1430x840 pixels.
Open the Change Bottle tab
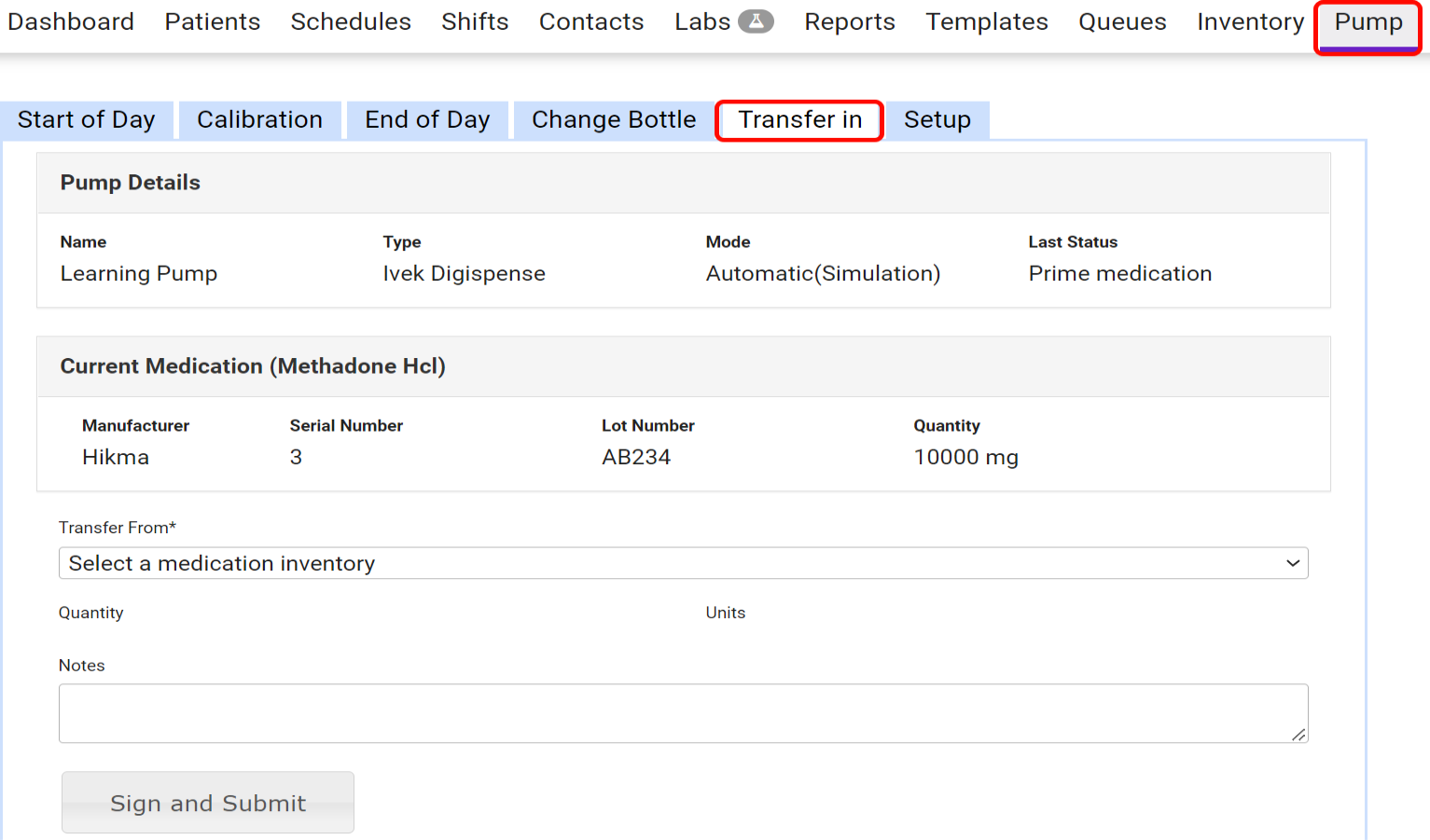tap(614, 120)
